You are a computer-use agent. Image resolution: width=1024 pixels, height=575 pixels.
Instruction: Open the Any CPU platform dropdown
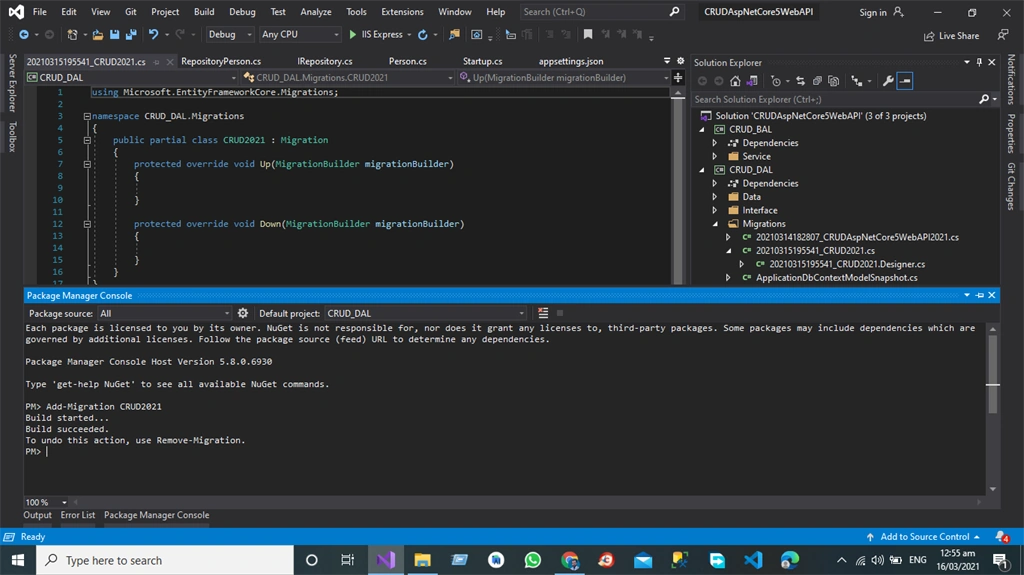tap(300, 35)
